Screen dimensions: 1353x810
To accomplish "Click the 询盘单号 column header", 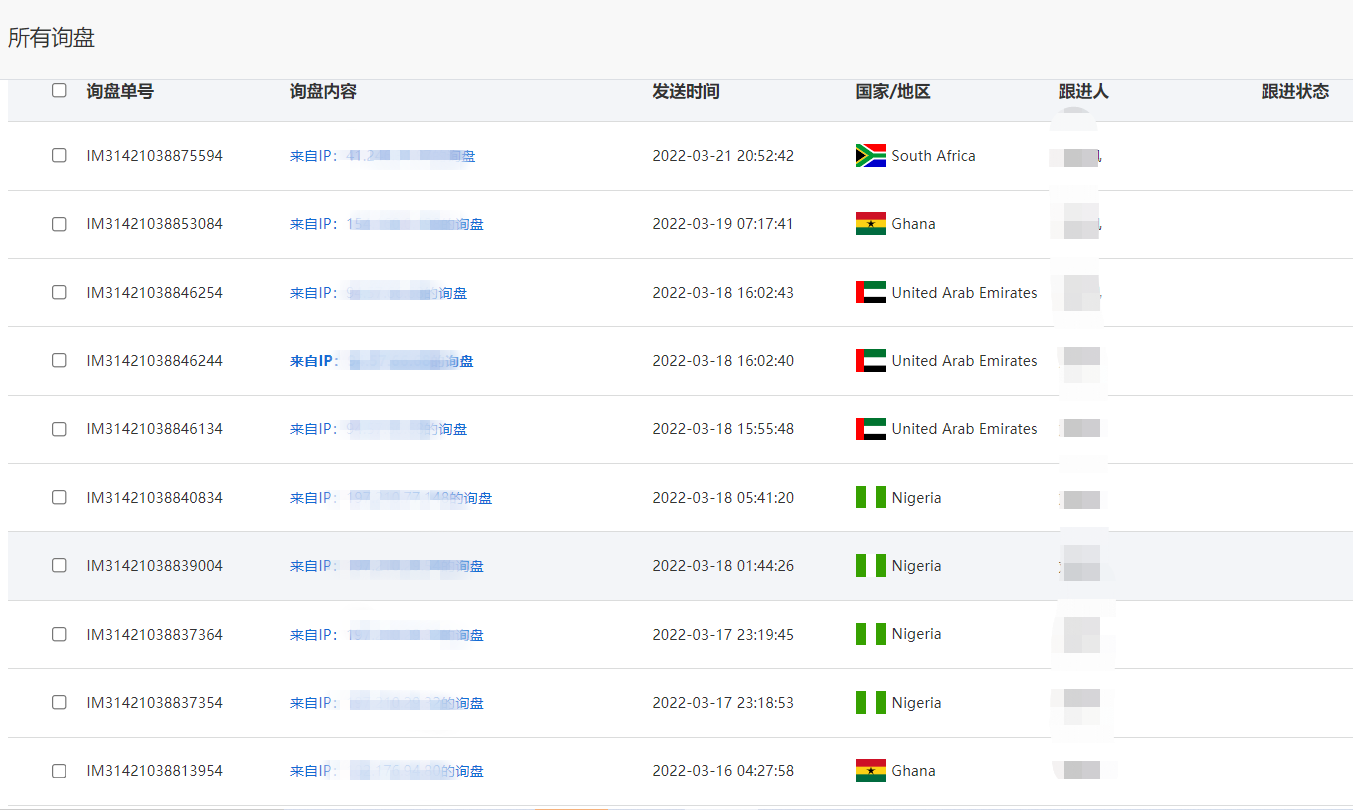I will point(120,92).
